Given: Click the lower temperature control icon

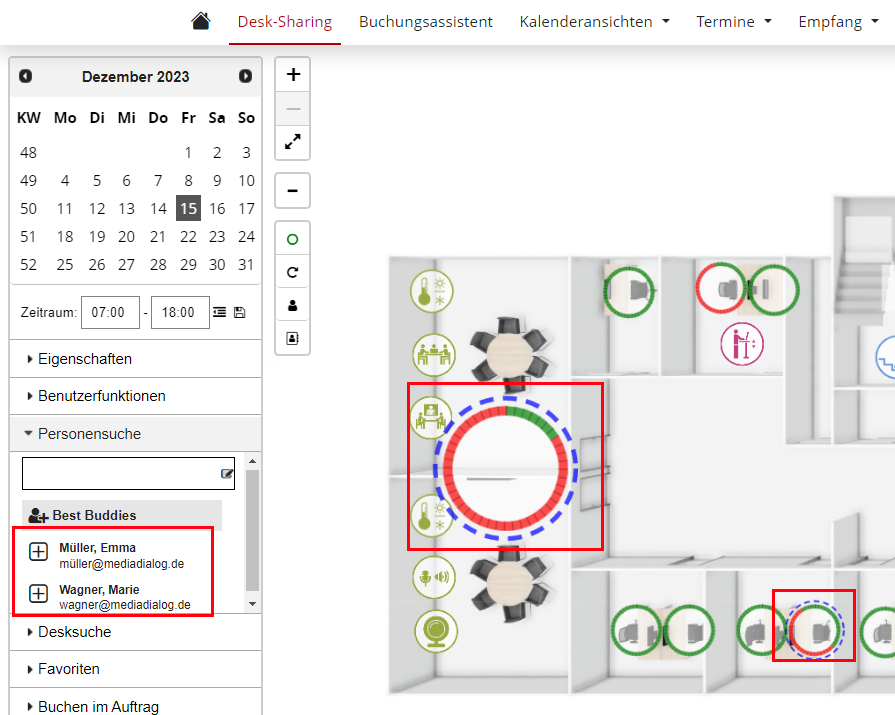Looking at the screenshot, I should click(432, 516).
